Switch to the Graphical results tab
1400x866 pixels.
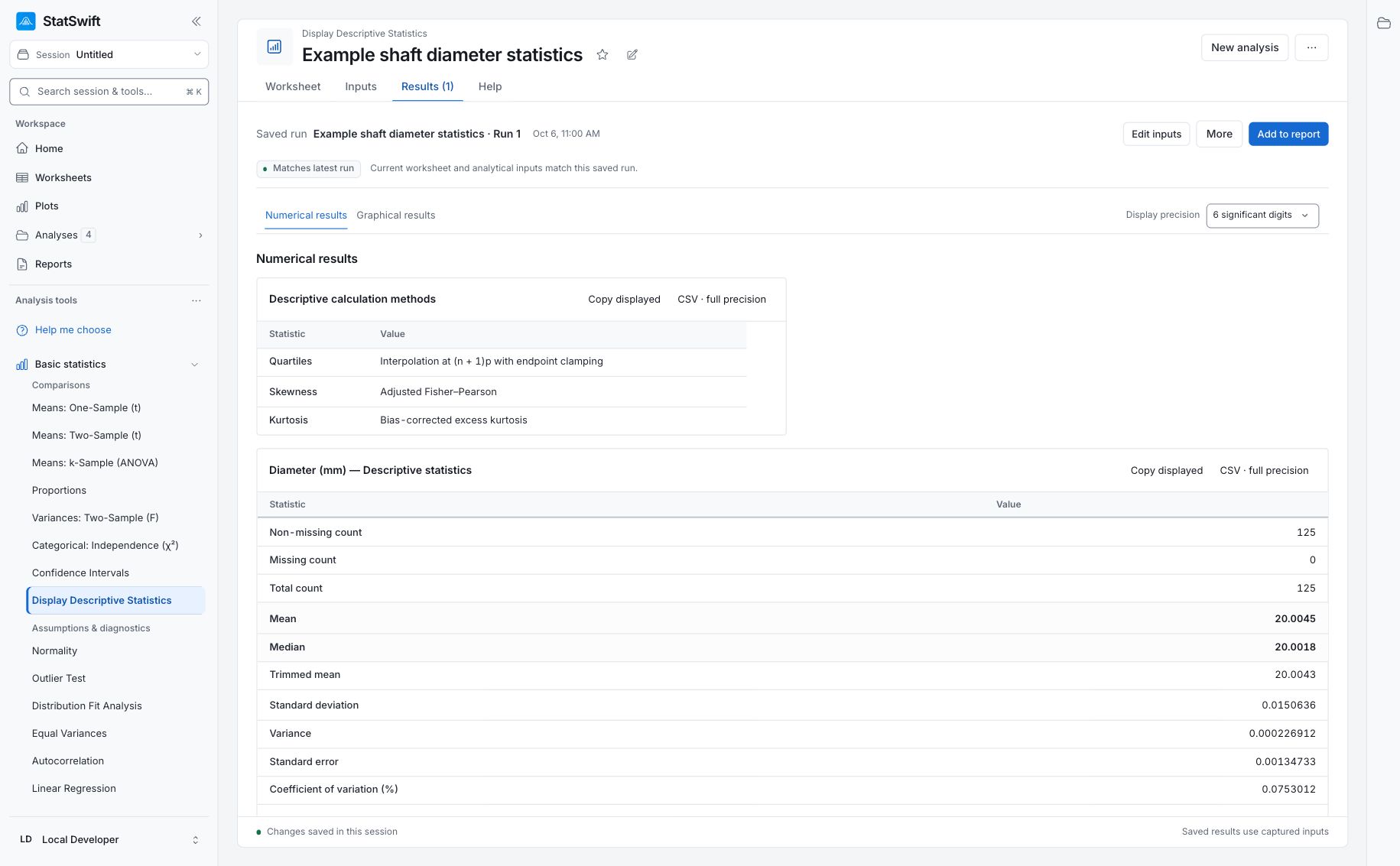[395, 216]
